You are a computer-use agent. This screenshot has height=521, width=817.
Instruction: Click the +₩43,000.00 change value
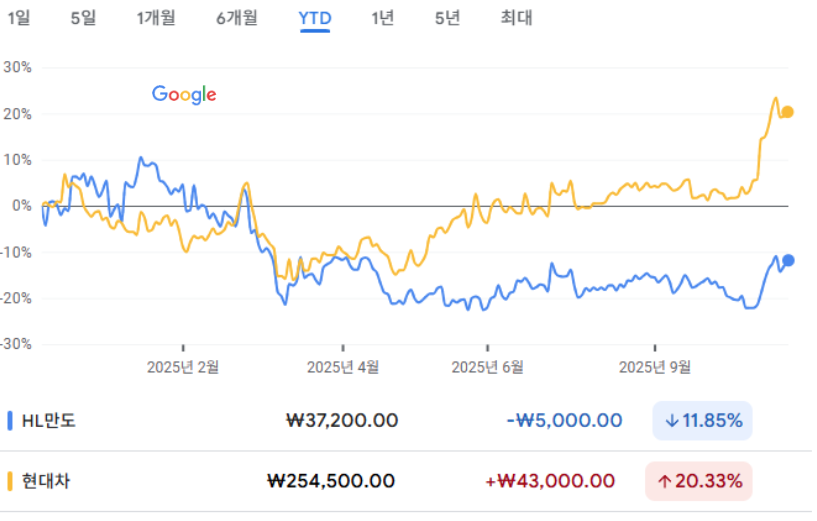(x=550, y=481)
